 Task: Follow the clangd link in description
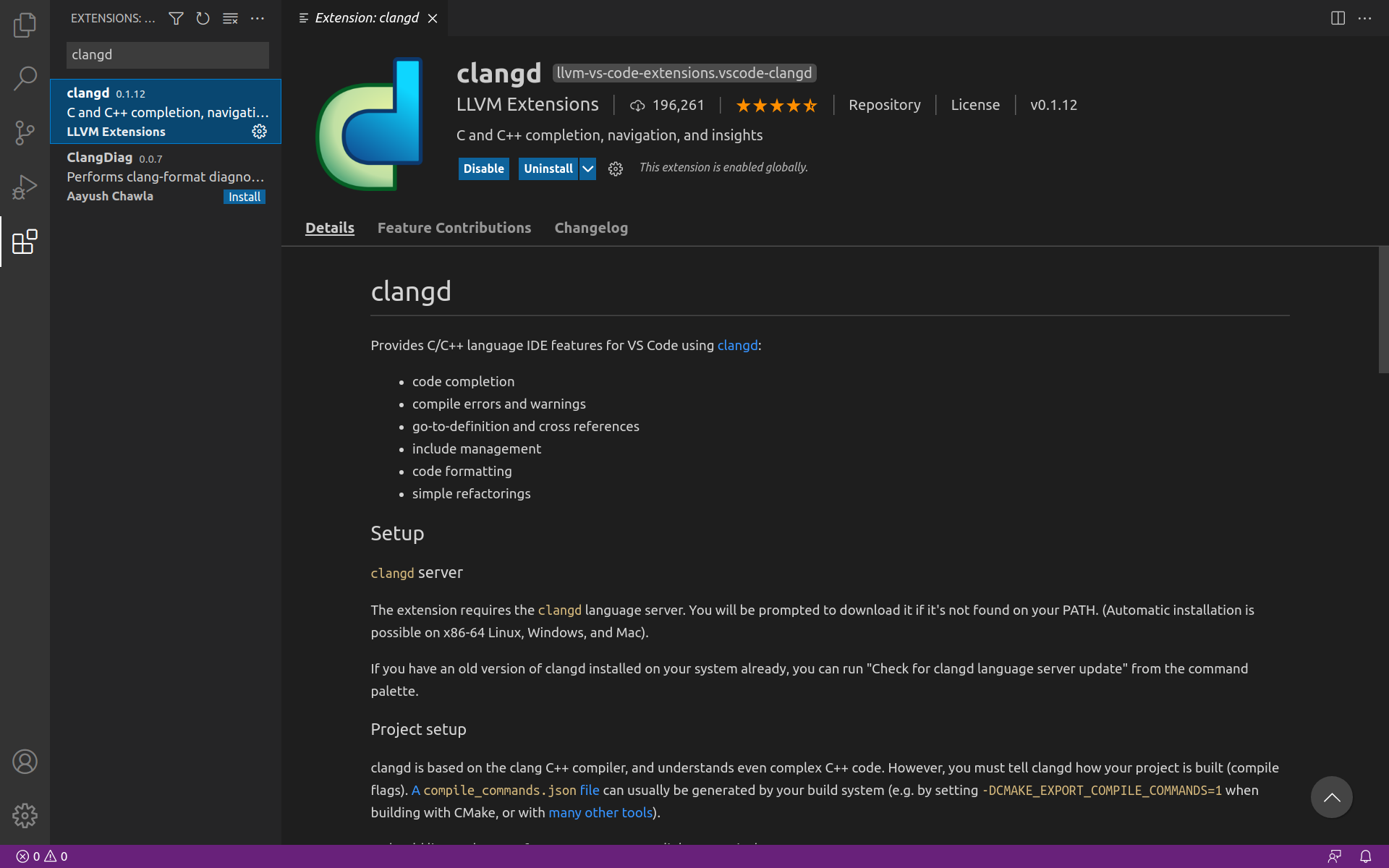(738, 346)
